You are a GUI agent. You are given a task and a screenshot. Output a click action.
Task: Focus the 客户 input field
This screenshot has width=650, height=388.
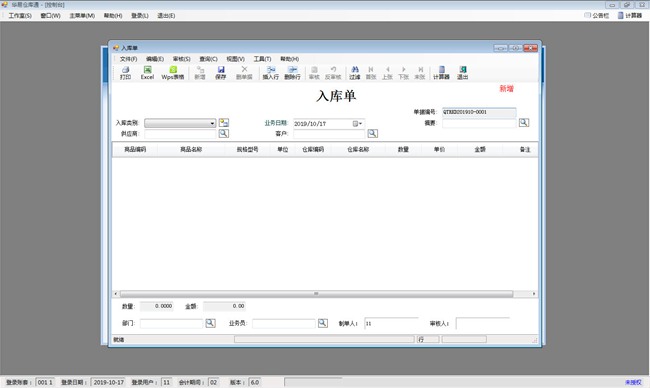(x=329, y=133)
